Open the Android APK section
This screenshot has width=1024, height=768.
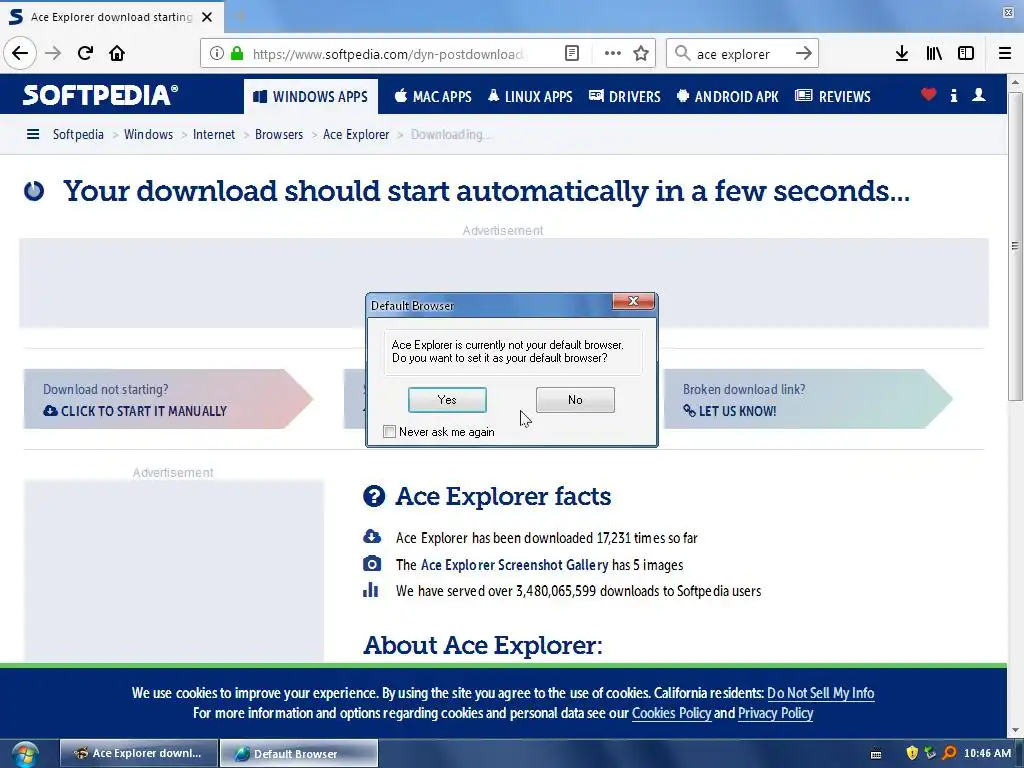click(728, 97)
